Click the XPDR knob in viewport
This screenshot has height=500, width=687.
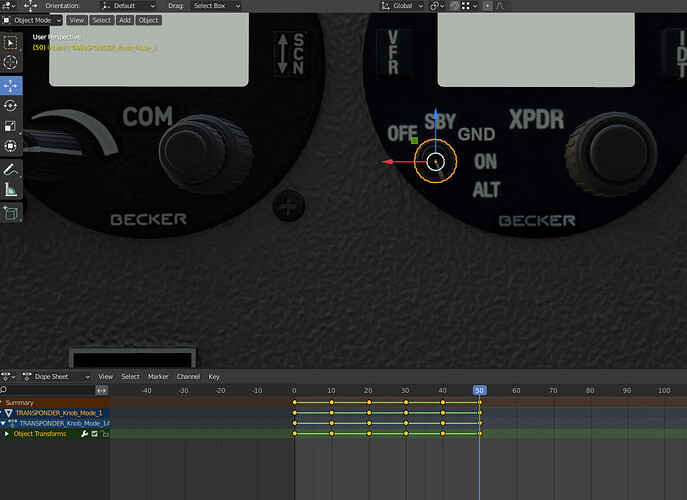611,153
